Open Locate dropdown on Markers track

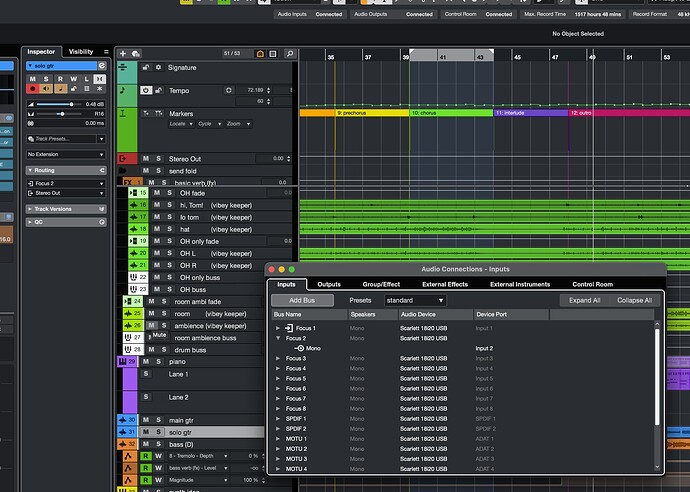(181, 124)
